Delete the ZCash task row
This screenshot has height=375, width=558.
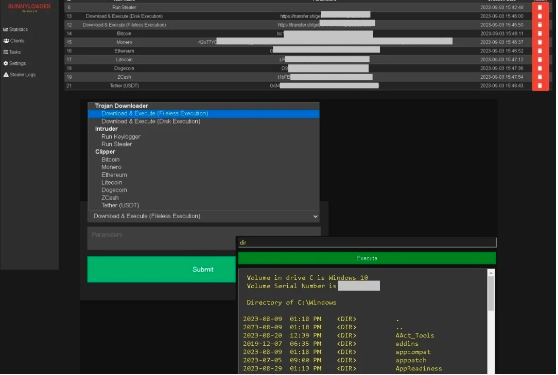[x=540, y=77]
